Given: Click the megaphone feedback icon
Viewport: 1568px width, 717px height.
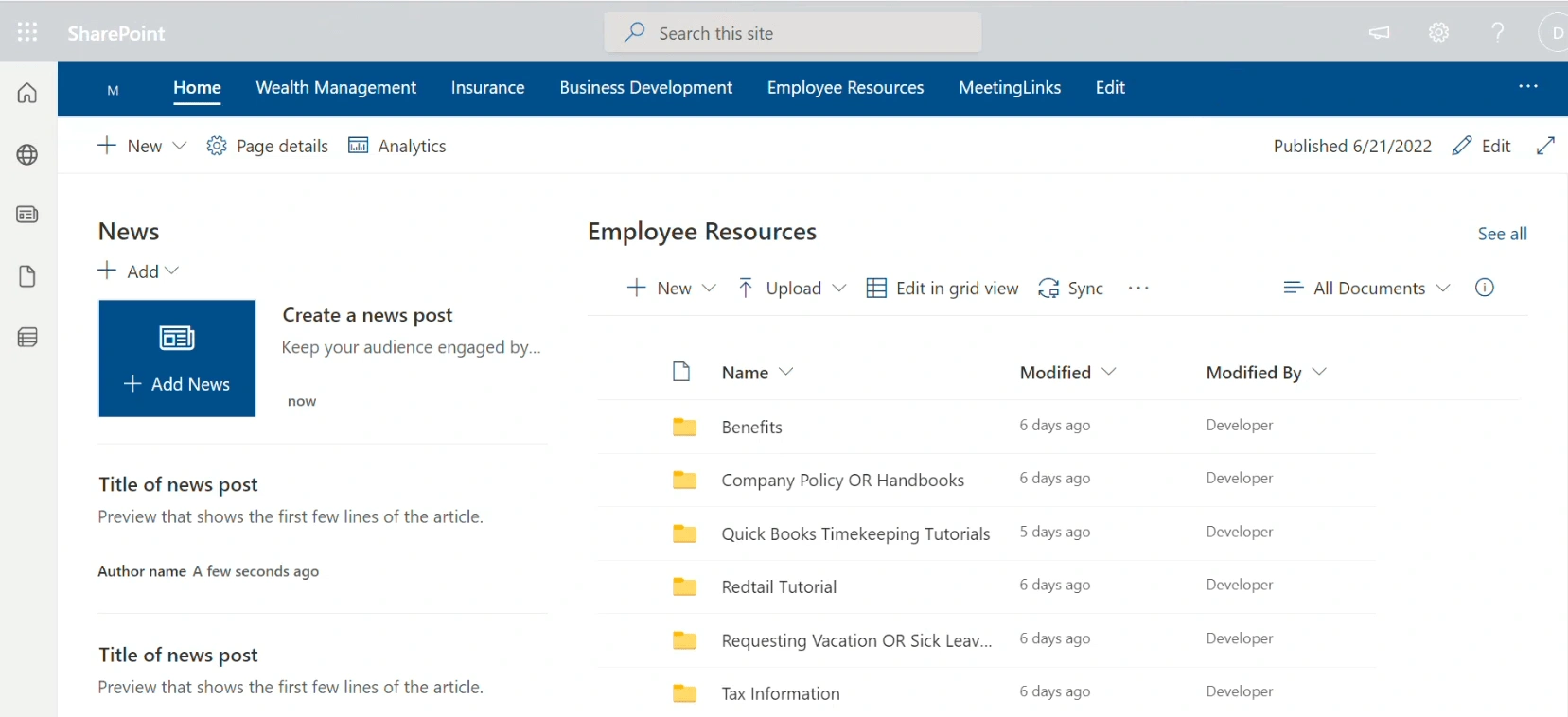Looking at the screenshot, I should tap(1380, 33).
